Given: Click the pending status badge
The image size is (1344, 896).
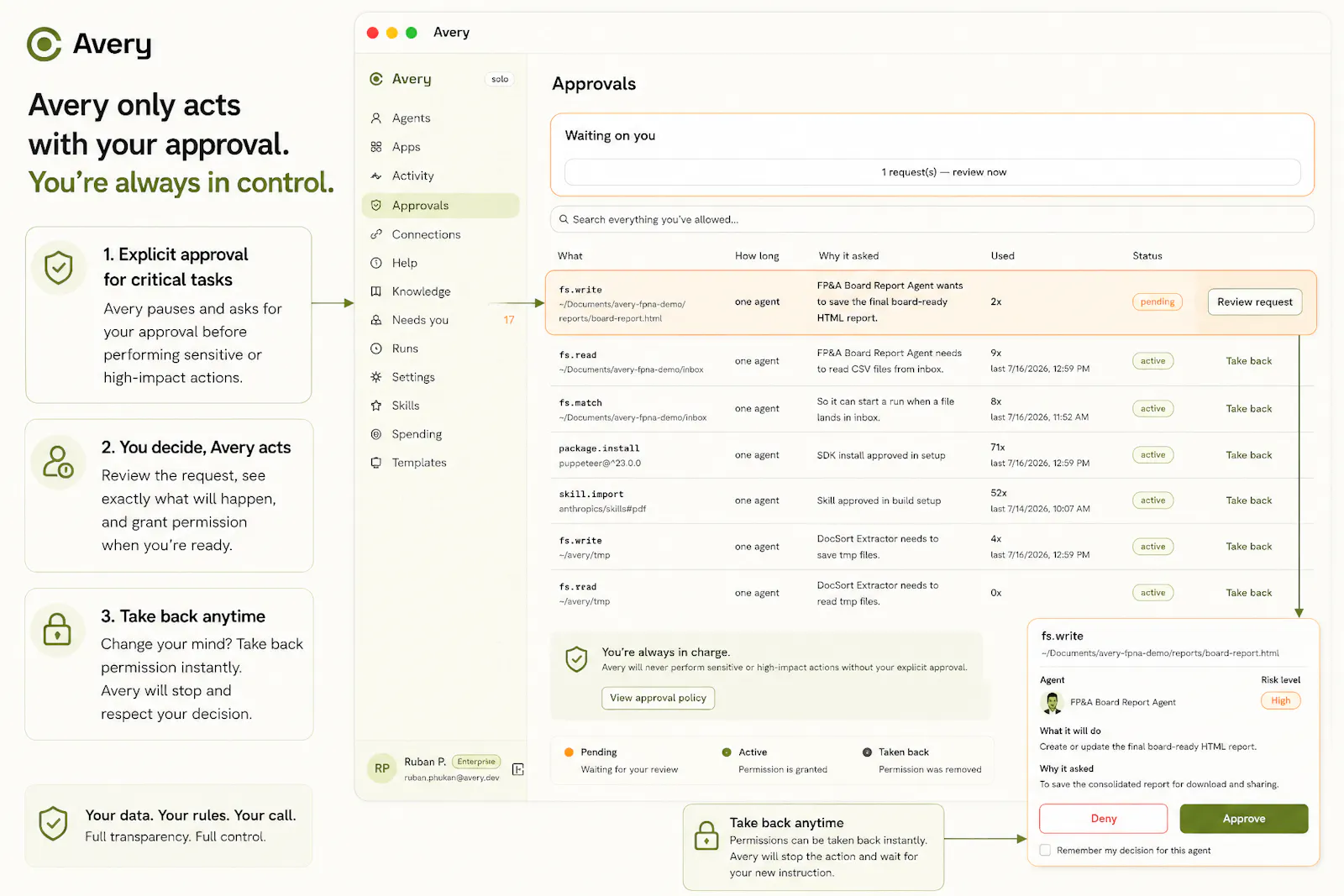Looking at the screenshot, I should point(1158,302).
